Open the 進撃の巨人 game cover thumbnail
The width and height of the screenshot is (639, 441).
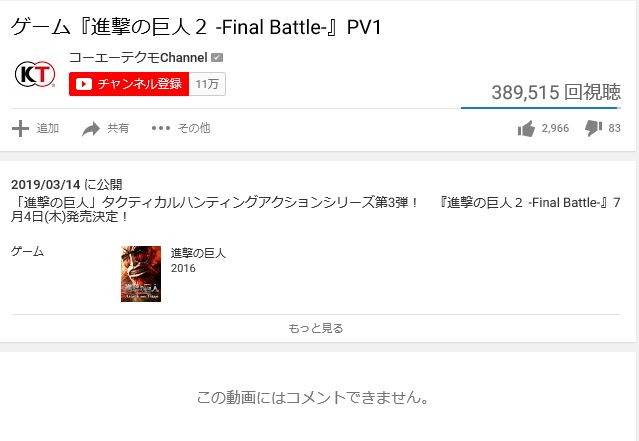pyautogui.click(x=141, y=274)
